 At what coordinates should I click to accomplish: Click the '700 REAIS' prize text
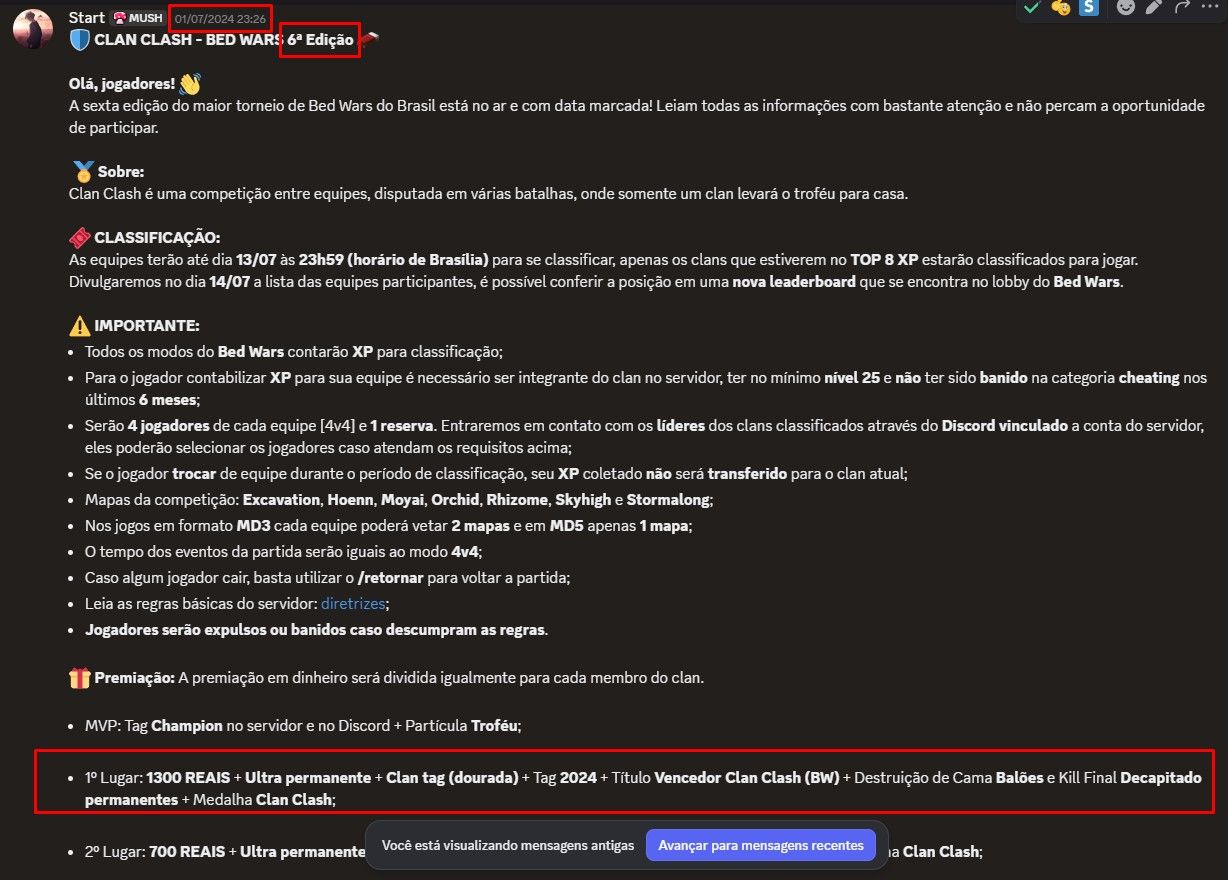[x=187, y=850]
